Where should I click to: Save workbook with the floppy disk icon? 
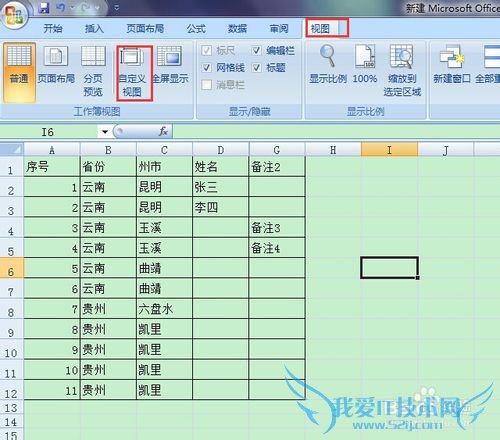pyautogui.click(x=44, y=8)
